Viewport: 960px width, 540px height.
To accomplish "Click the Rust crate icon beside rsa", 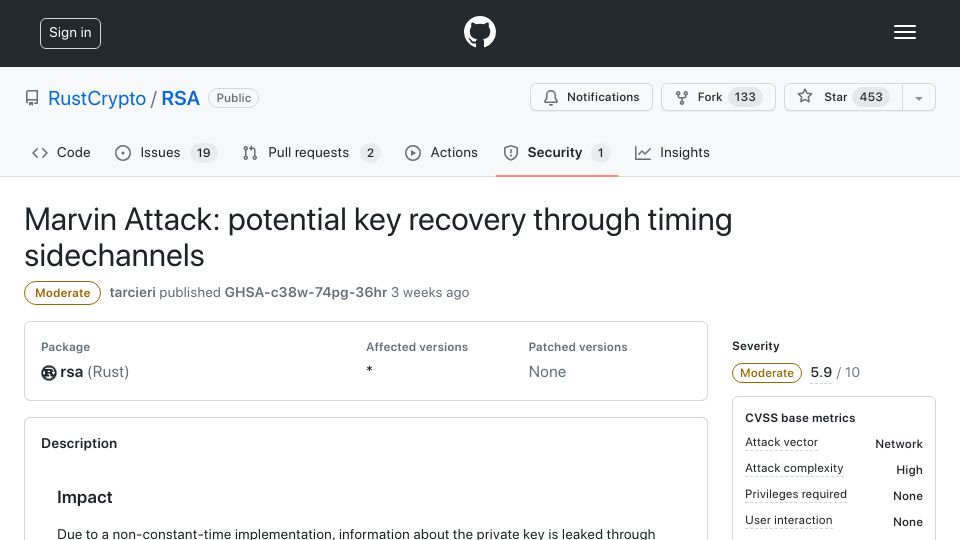I will [x=49, y=372].
